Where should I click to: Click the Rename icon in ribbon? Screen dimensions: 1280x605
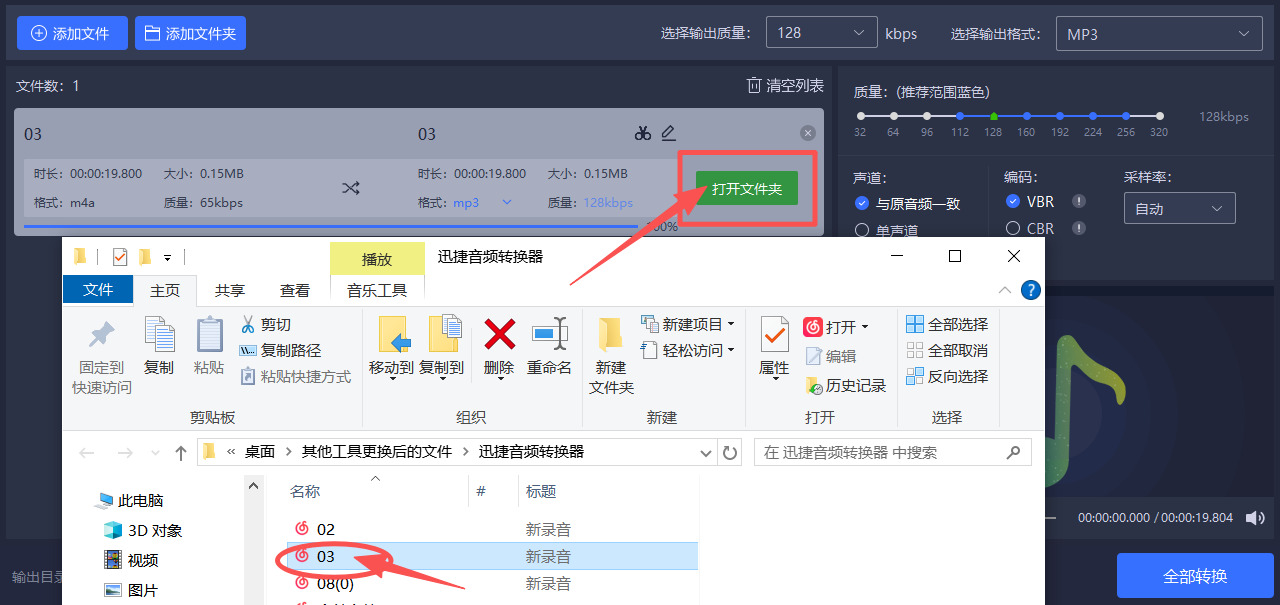[x=549, y=334]
